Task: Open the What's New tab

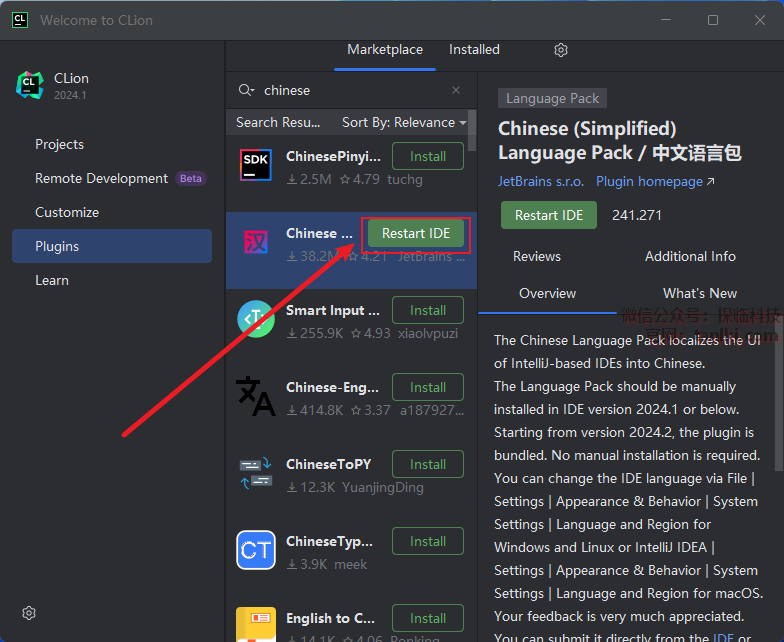Action: click(699, 293)
